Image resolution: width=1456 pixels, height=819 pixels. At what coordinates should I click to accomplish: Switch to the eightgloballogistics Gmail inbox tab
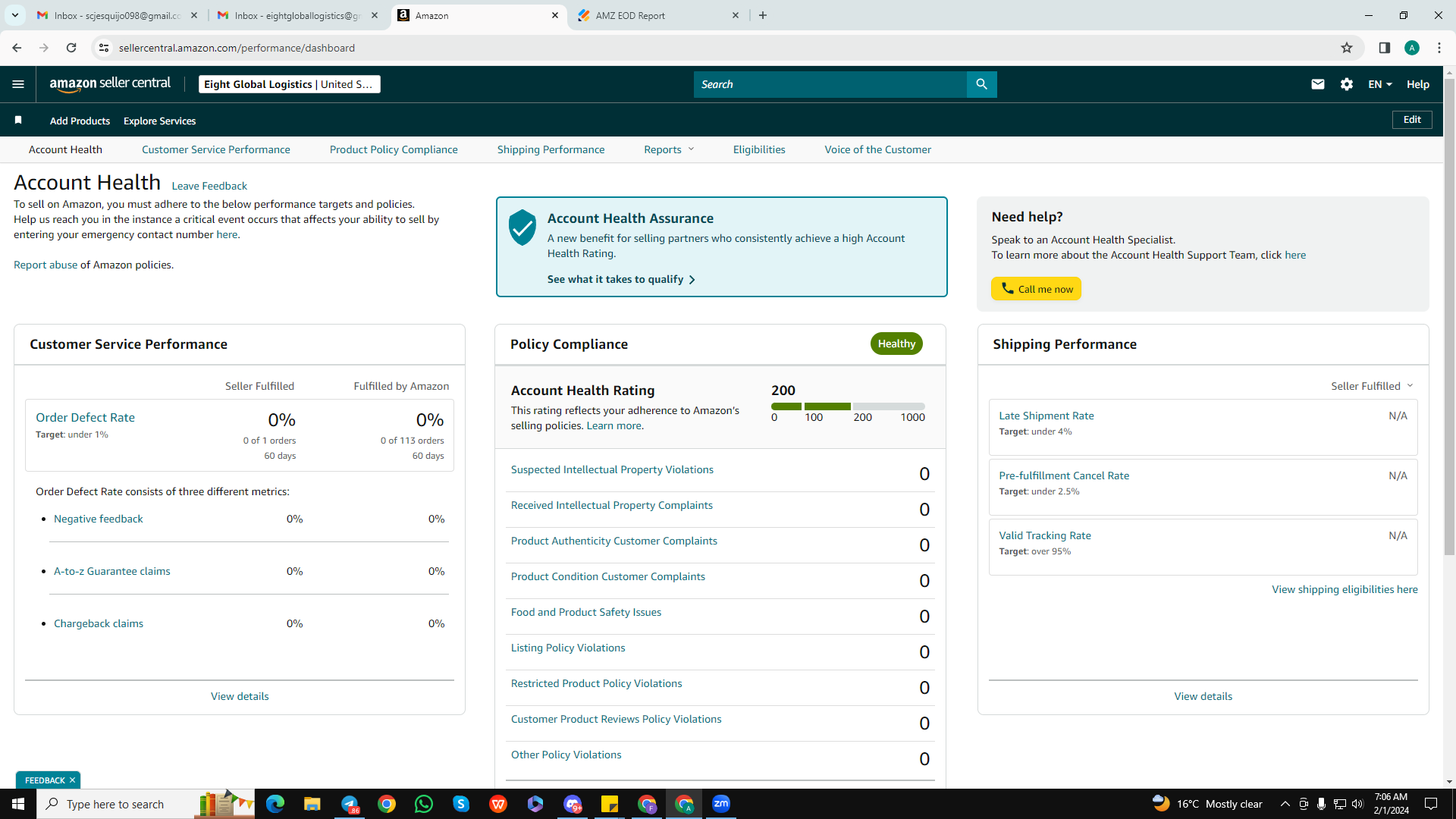click(297, 15)
